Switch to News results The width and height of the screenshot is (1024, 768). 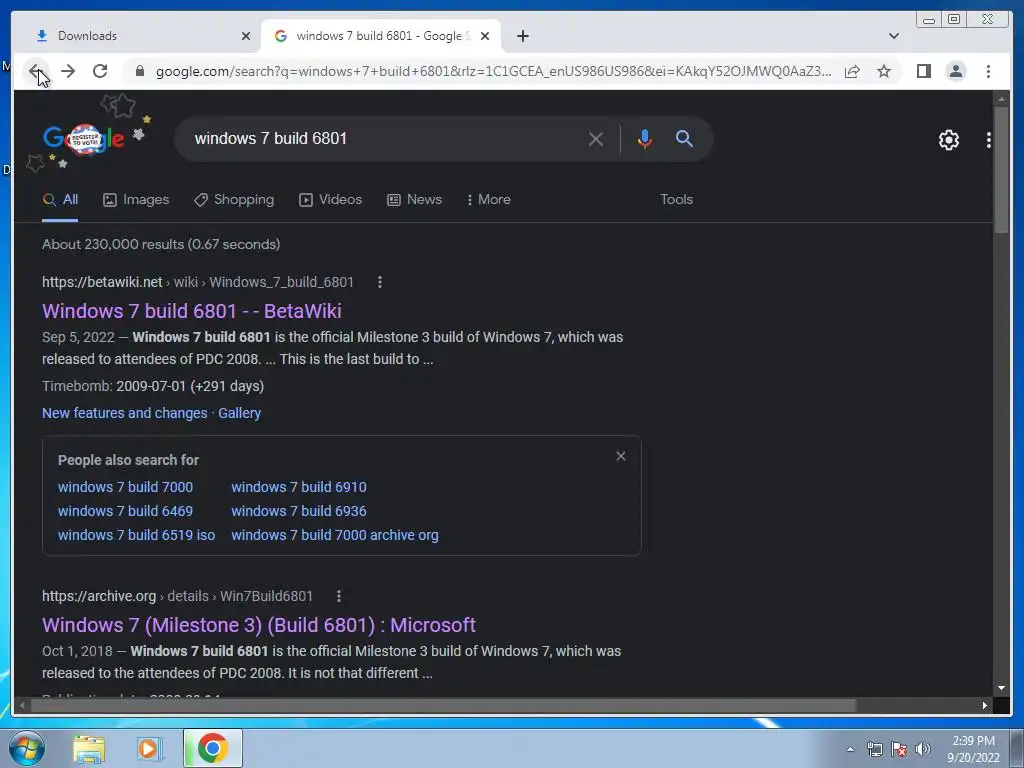414,200
